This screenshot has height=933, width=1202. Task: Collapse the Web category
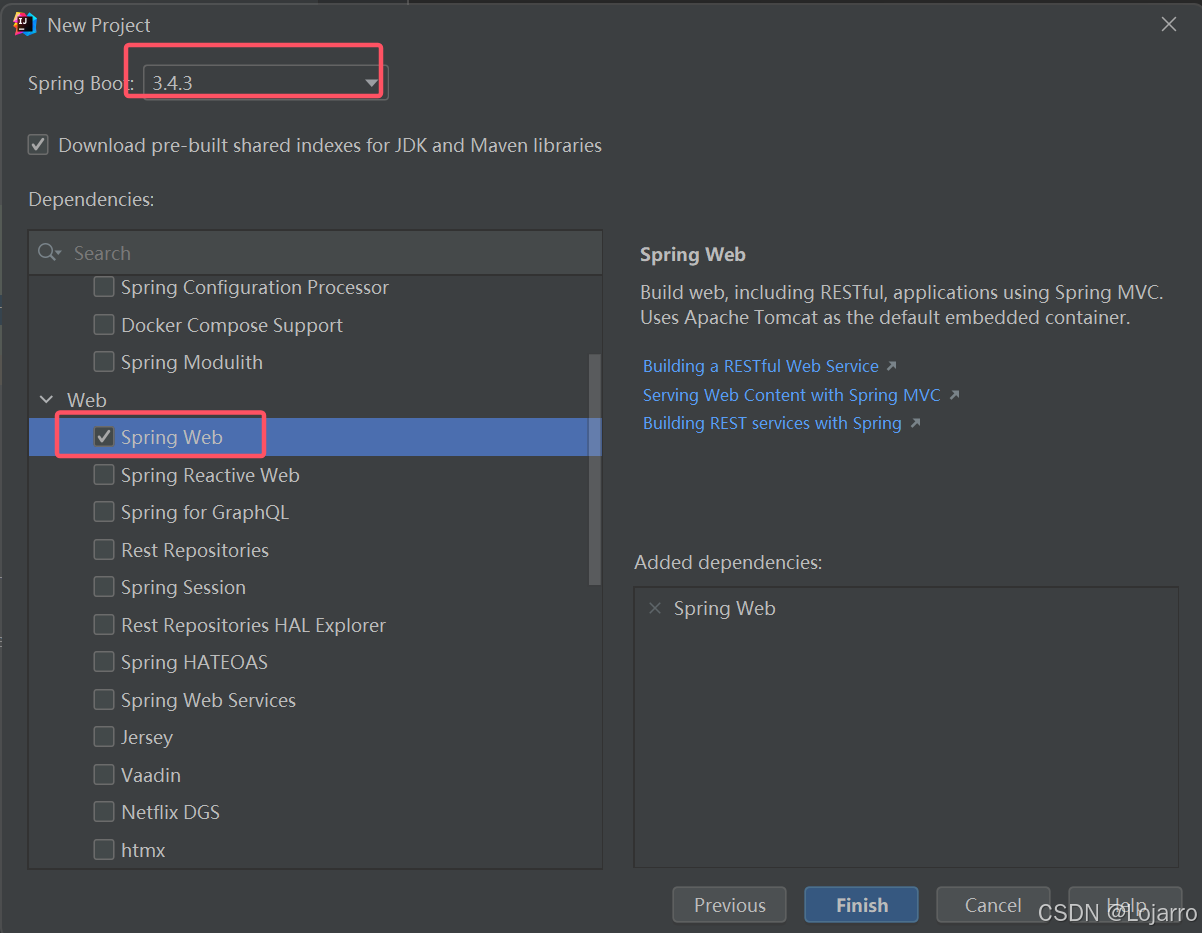pos(46,400)
